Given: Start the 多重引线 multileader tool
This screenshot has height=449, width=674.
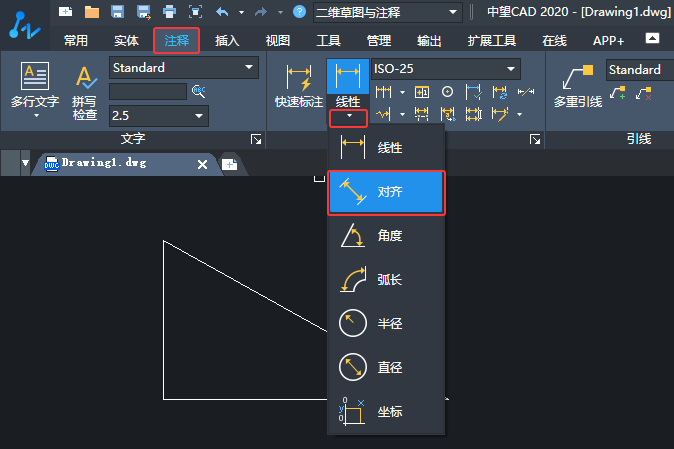Looking at the screenshot, I should click(578, 86).
